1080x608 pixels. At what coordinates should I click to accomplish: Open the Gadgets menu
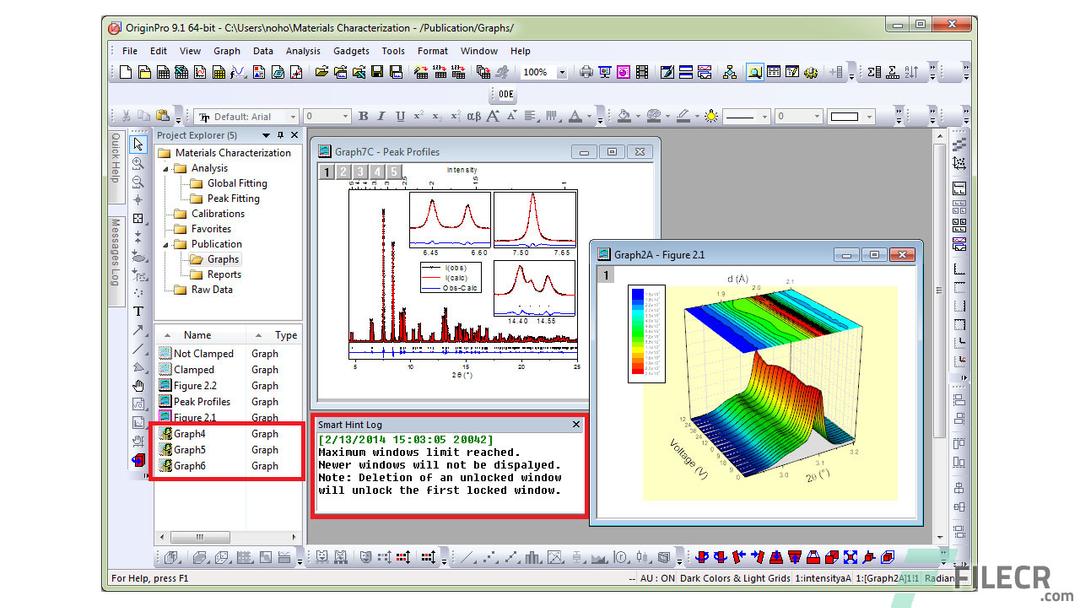point(351,51)
